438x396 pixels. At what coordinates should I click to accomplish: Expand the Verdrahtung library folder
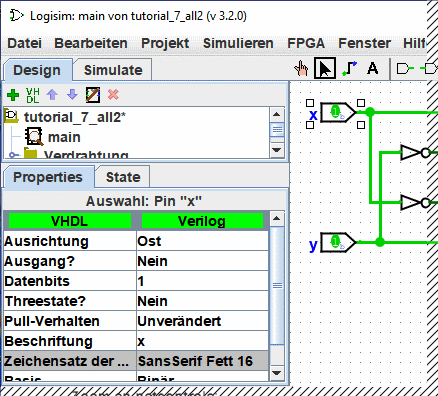tap(13, 155)
